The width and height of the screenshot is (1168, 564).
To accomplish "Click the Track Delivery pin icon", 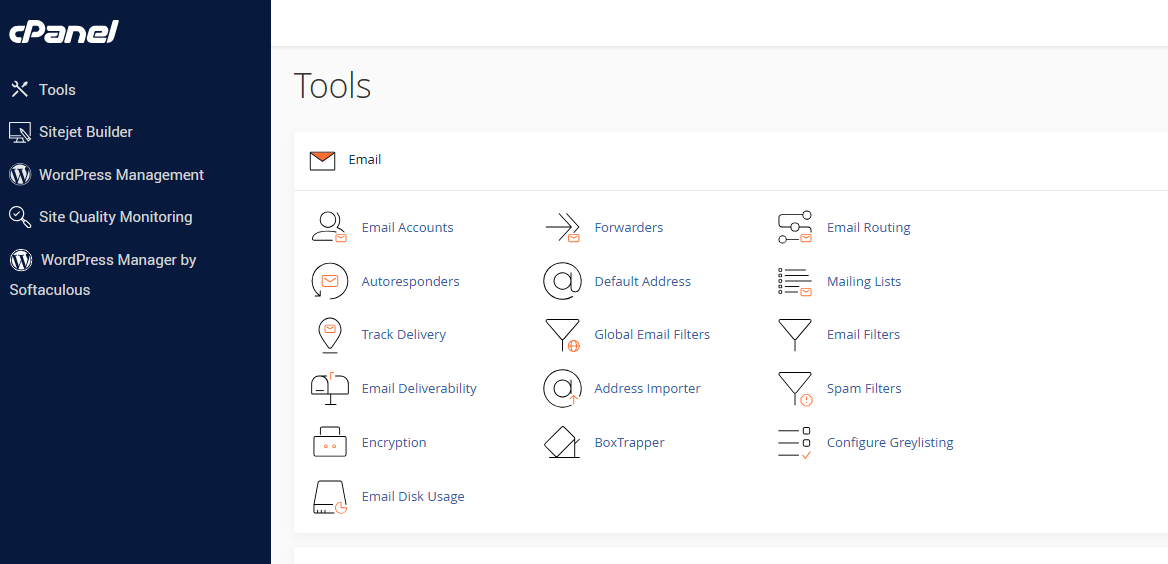I will click(x=329, y=335).
